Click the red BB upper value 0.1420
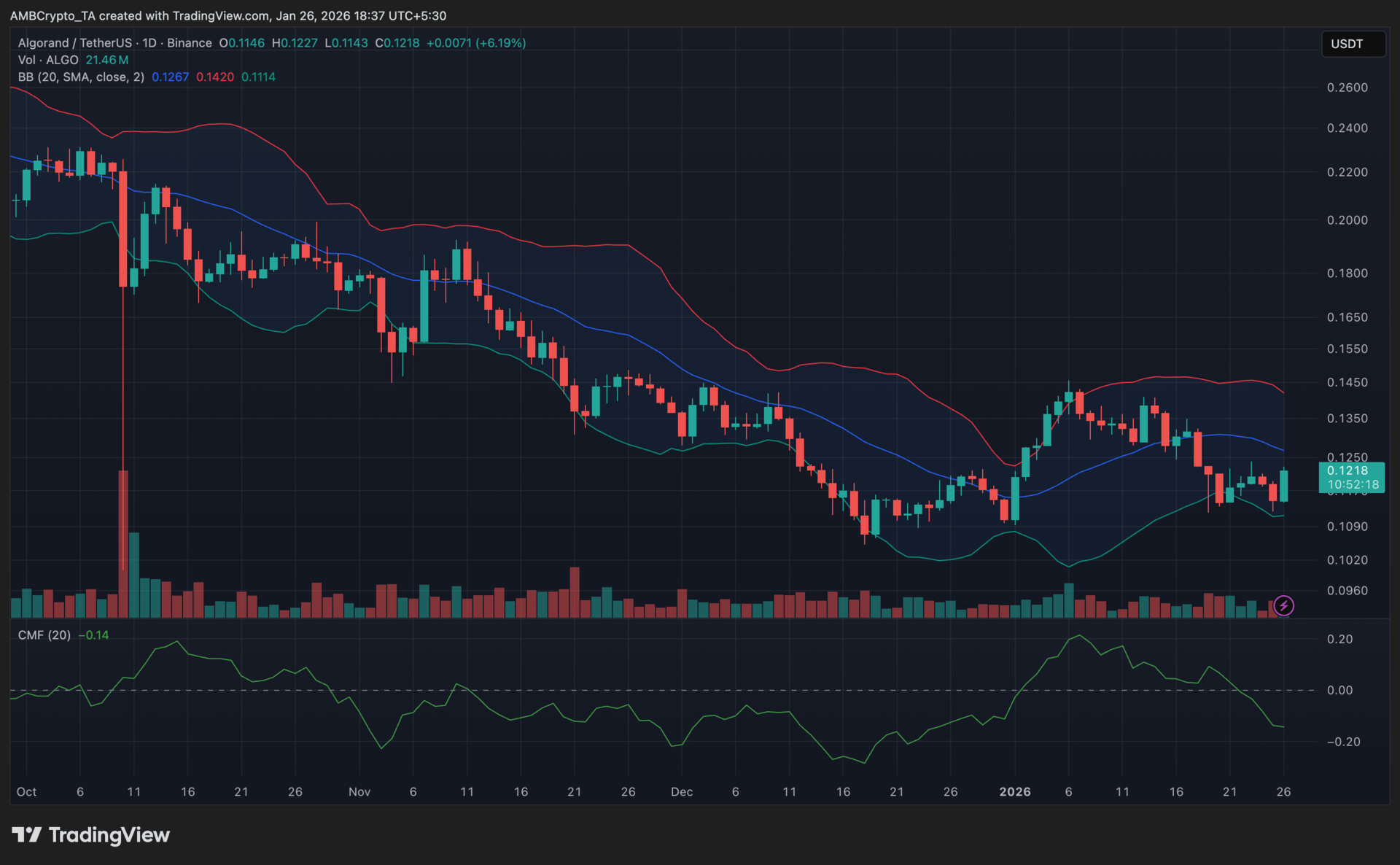Screen dimensions: 1400x865 (x=215, y=77)
